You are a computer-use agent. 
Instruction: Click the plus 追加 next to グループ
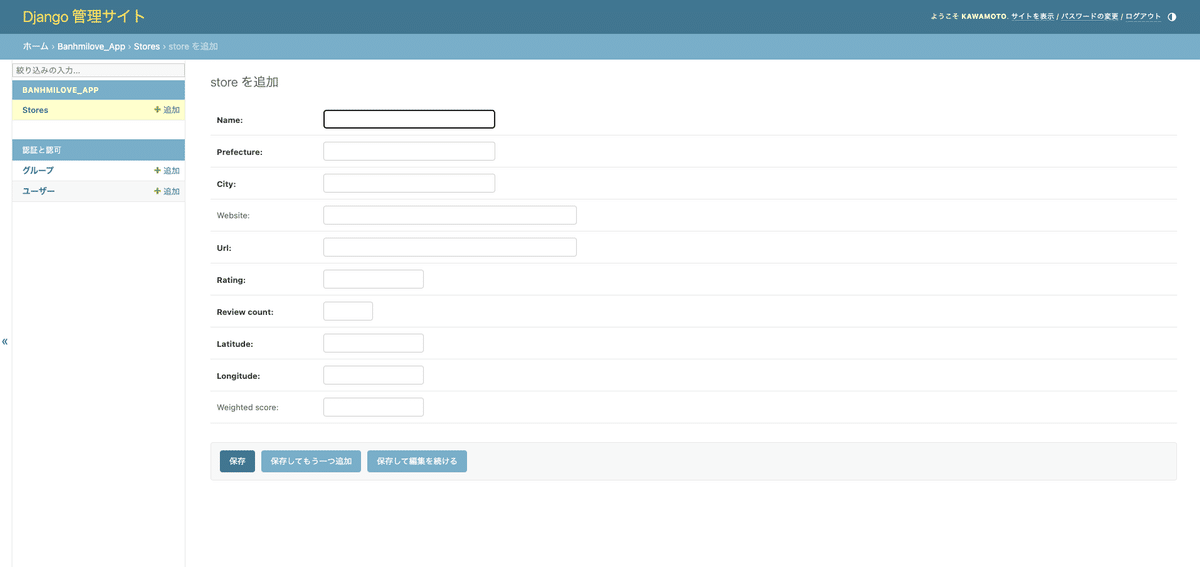point(167,171)
